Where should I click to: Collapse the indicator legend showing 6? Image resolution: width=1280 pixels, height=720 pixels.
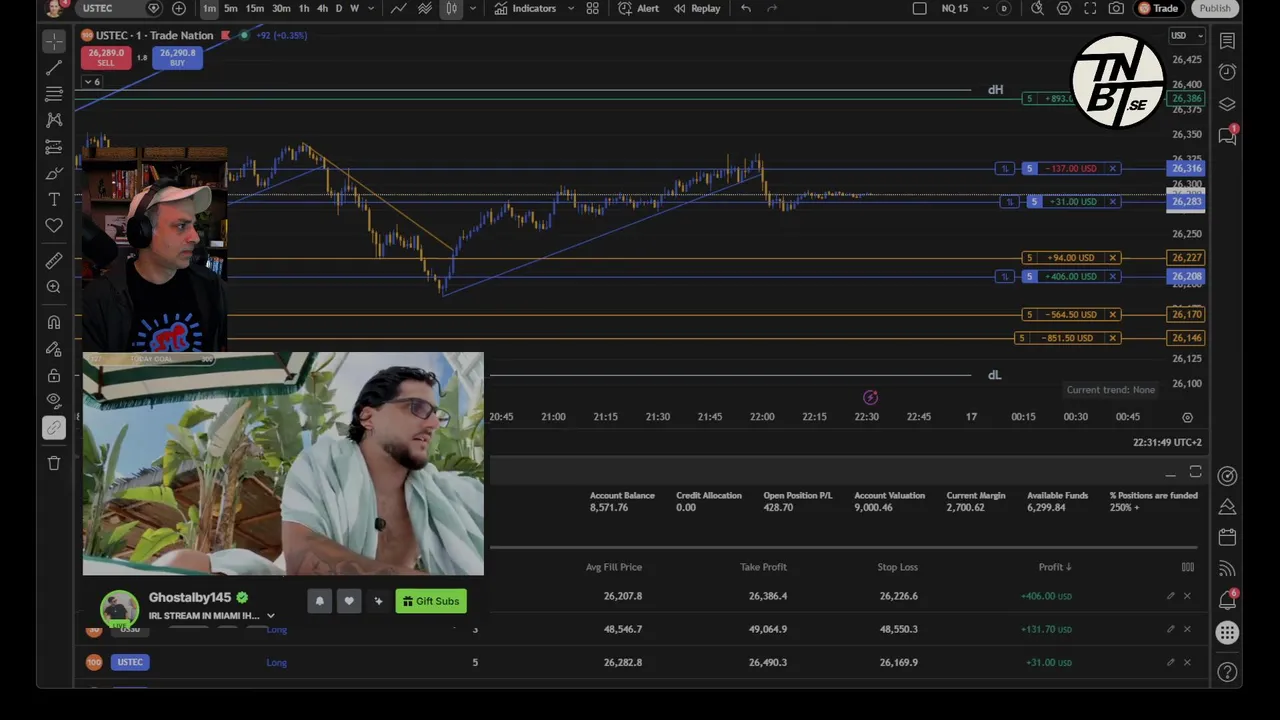click(92, 82)
